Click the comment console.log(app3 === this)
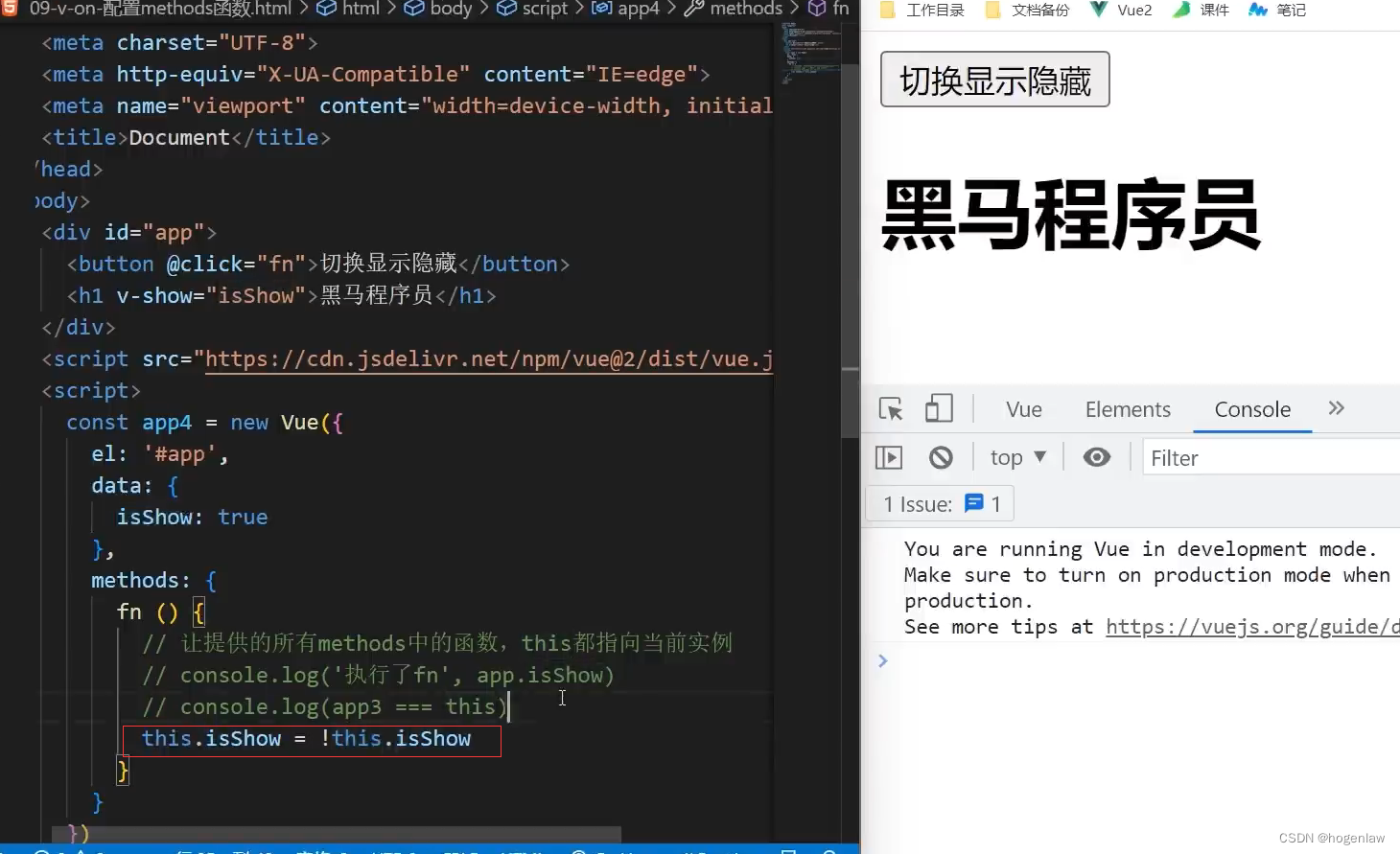The width and height of the screenshot is (1400, 854). (325, 707)
